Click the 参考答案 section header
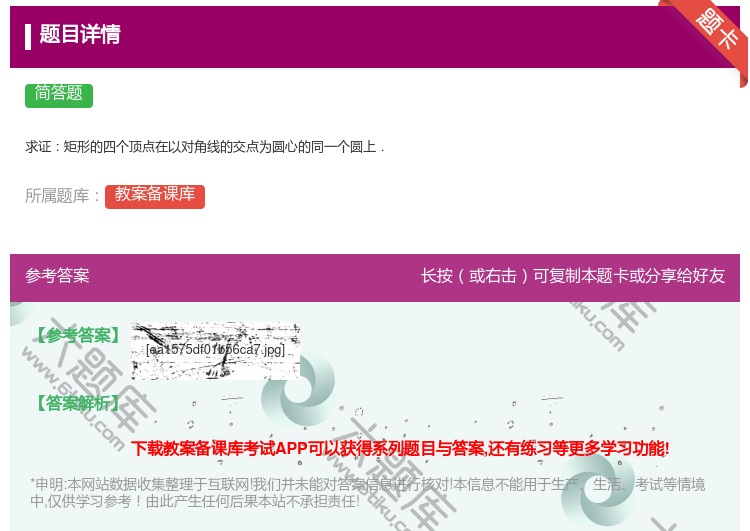 point(57,276)
